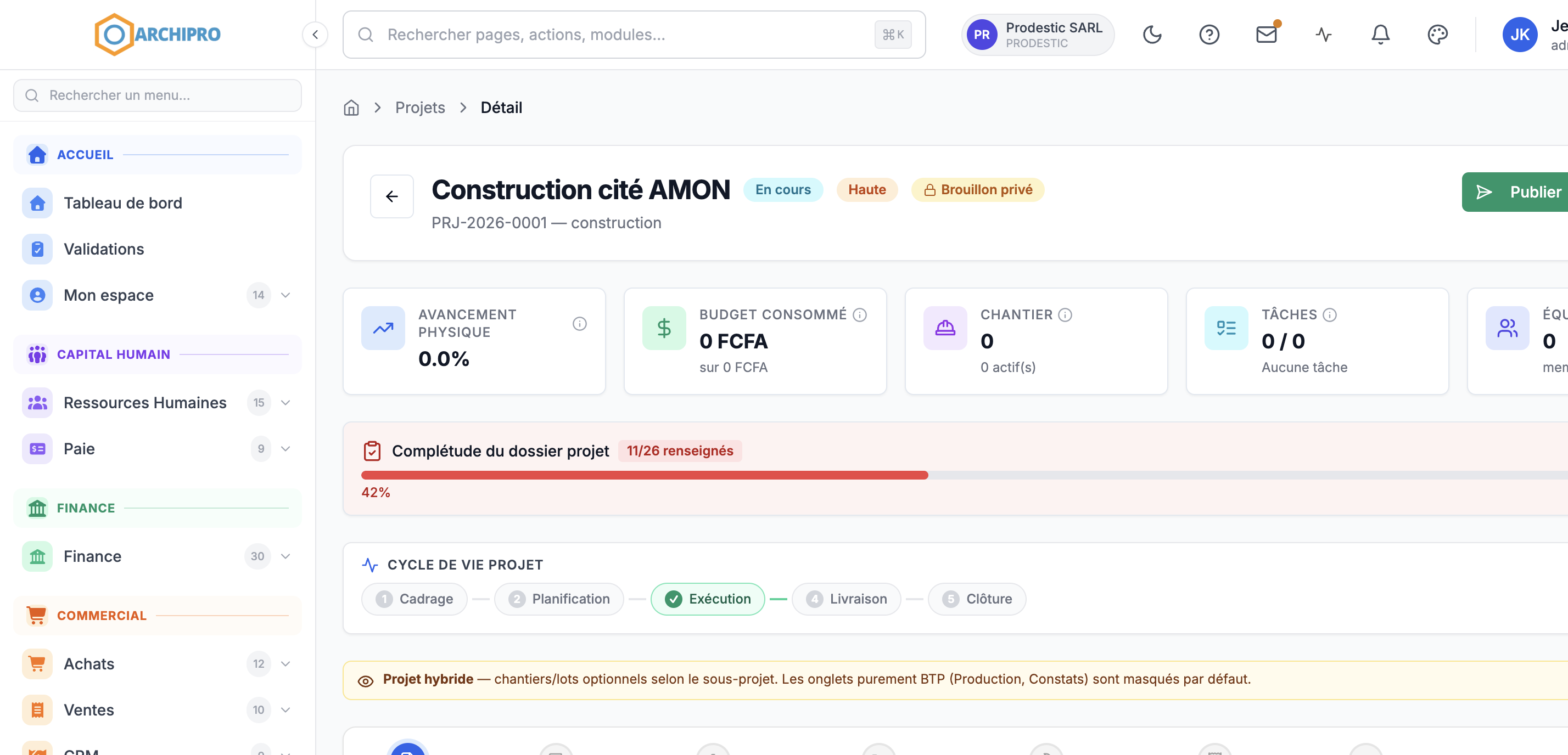Open the activity pulse icon in header
The height and width of the screenshot is (755, 1568).
click(x=1323, y=35)
